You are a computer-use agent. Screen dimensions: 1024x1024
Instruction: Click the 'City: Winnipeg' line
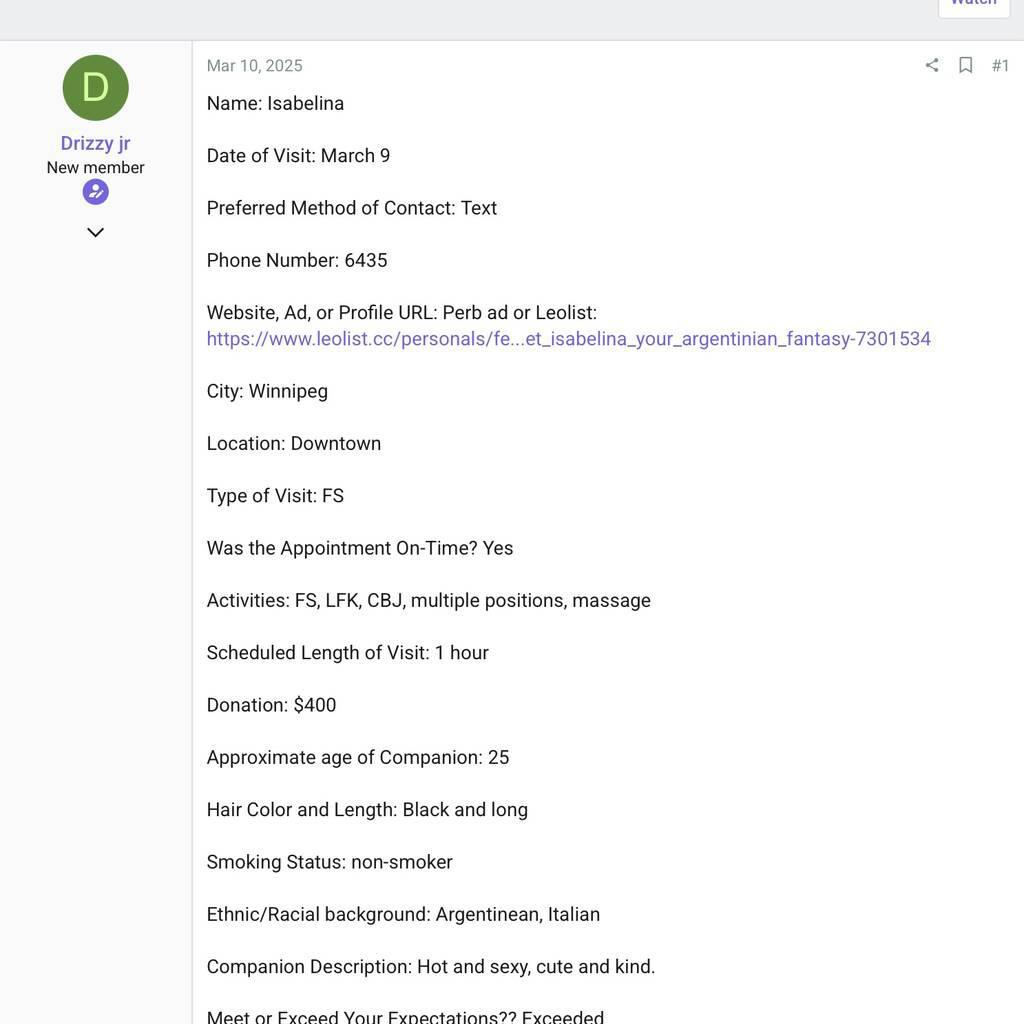(267, 391)
